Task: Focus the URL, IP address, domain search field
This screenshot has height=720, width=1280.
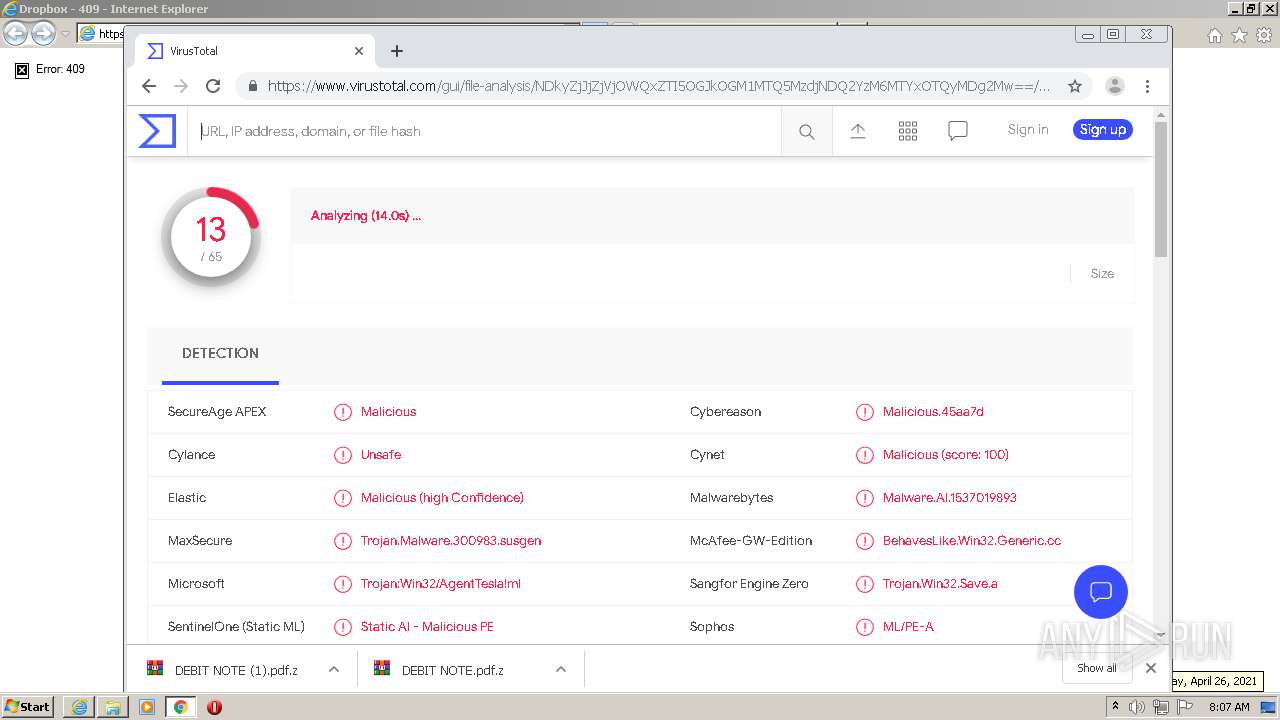Action: click(484, 131)
